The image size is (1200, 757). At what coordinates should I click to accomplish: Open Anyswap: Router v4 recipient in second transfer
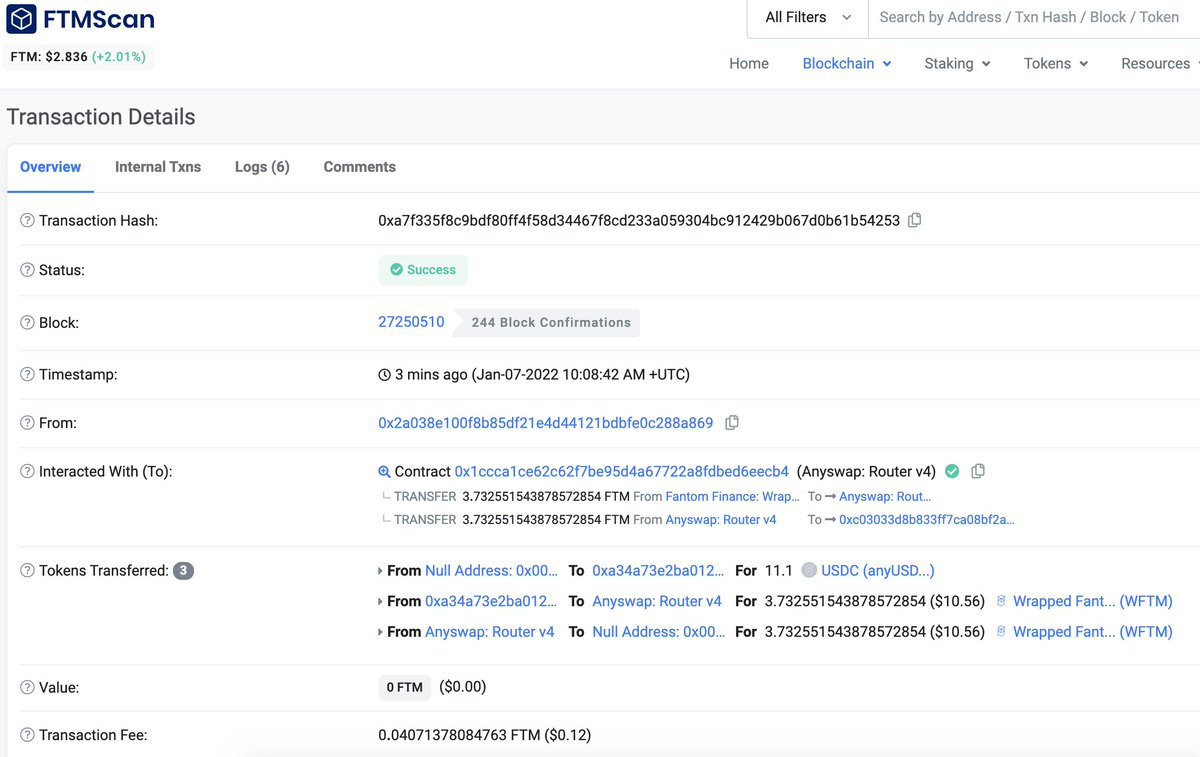(x=657, y=602)
